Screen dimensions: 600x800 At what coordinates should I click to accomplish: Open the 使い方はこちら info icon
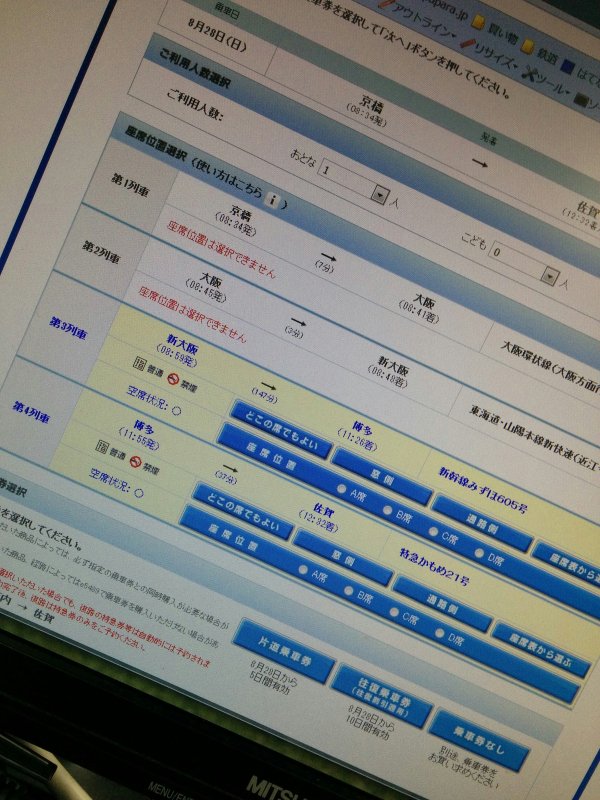pos(272,201)
